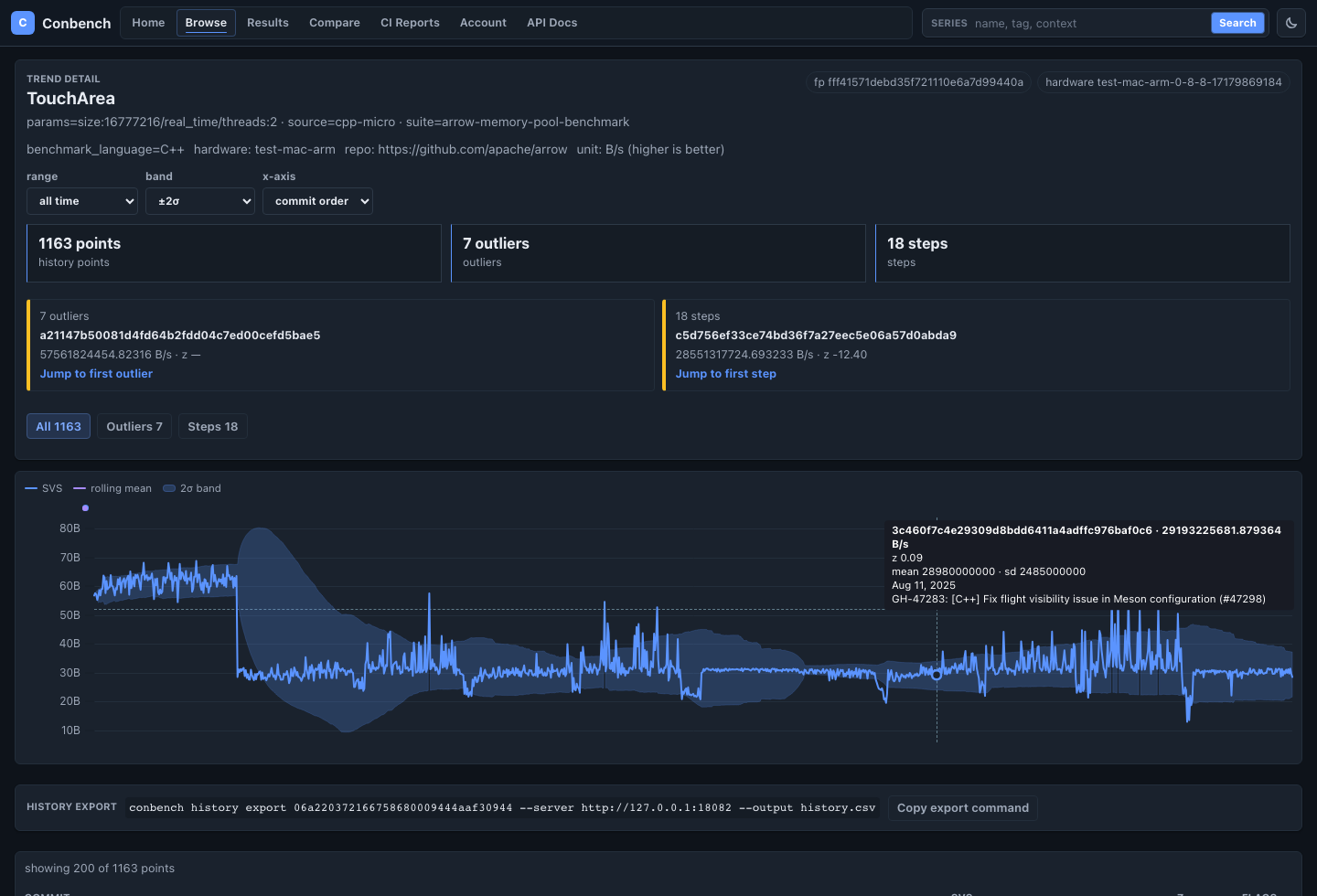Screen dimensions: 1317x896
Task: Jump to first step link
Action: point(726,374)
